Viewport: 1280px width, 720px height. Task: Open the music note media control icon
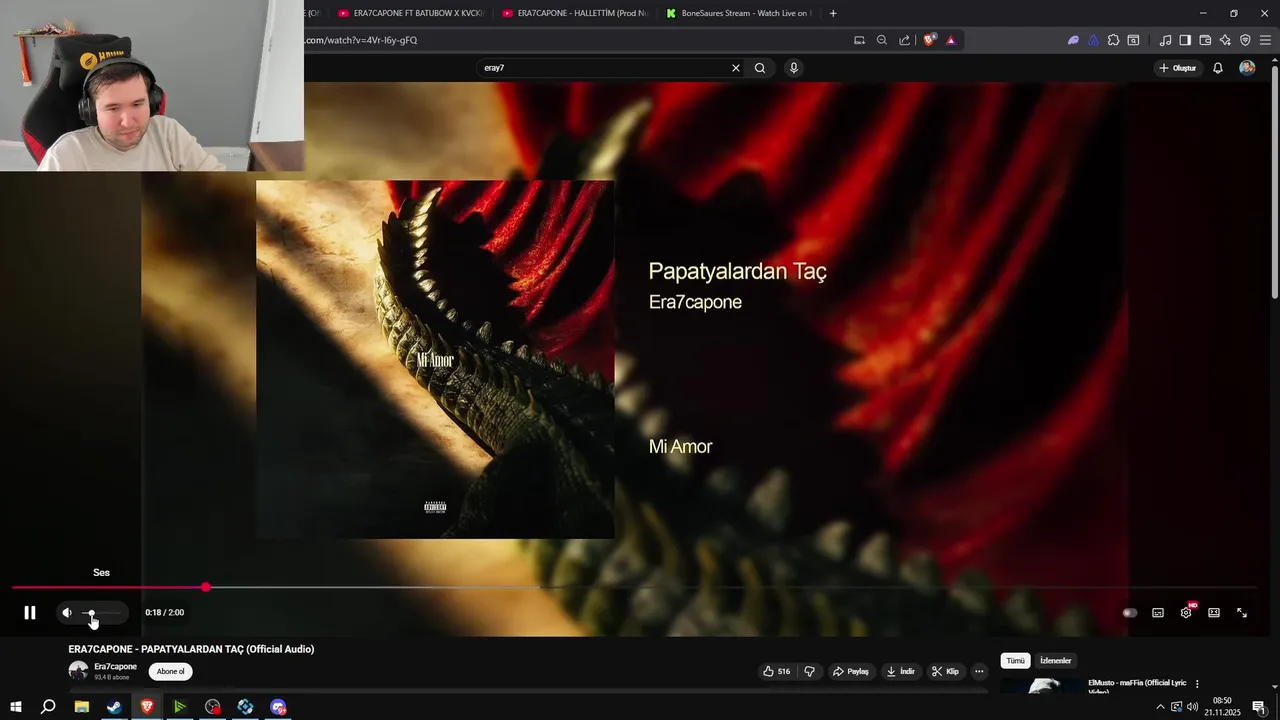click(1165, 40)
